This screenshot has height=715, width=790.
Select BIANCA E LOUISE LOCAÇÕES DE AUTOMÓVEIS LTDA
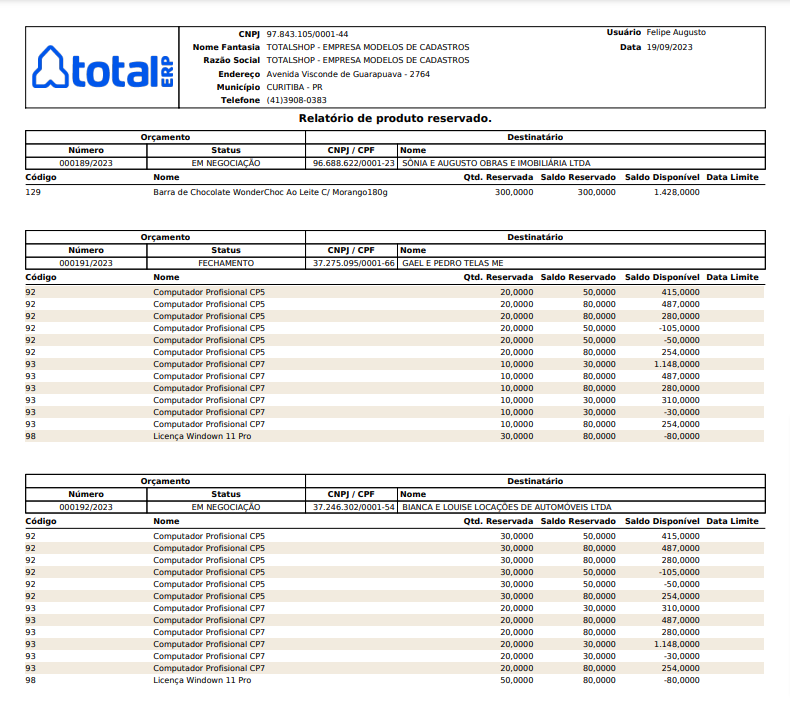507,507
